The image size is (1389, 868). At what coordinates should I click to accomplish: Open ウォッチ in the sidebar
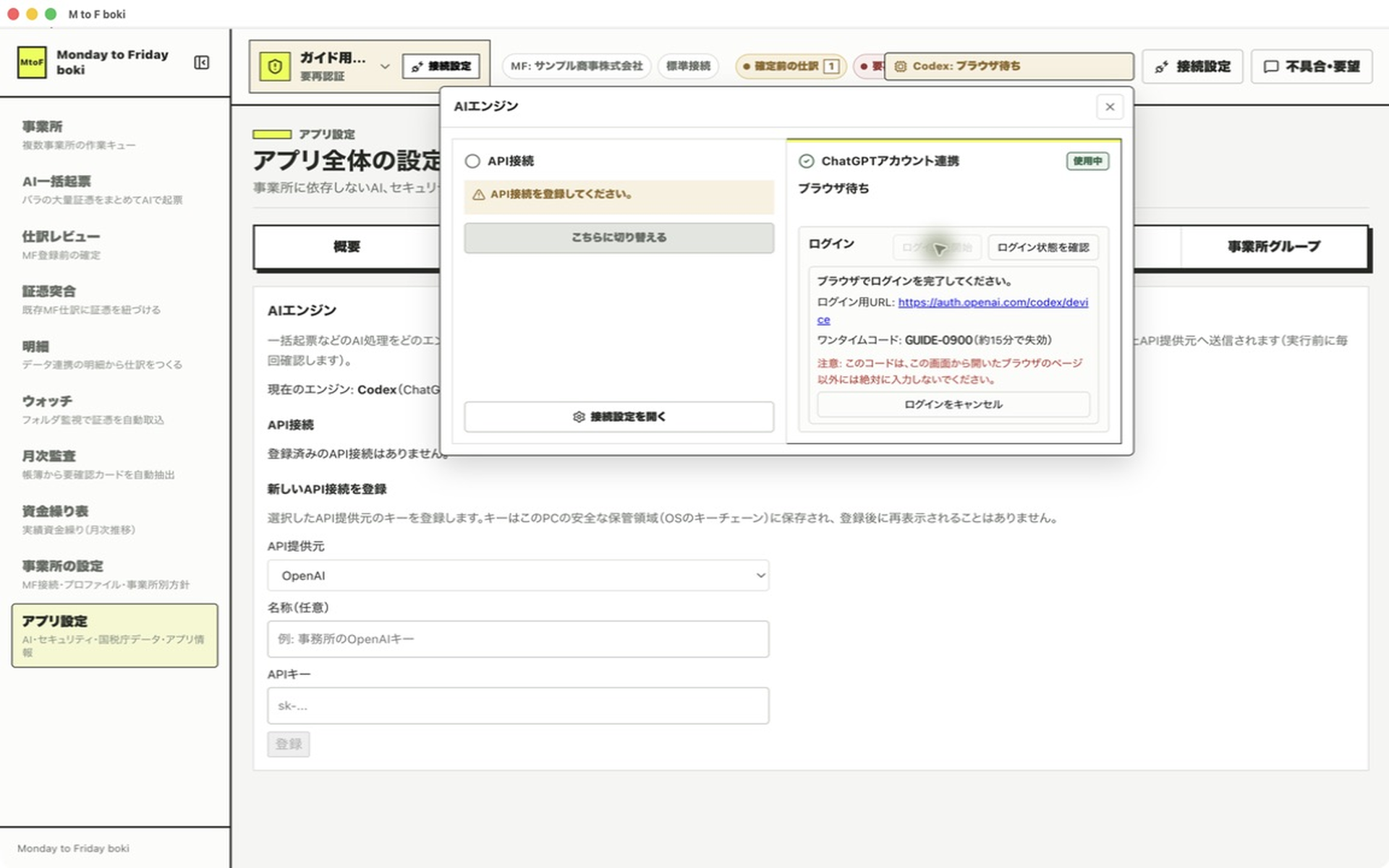[114, 409]
